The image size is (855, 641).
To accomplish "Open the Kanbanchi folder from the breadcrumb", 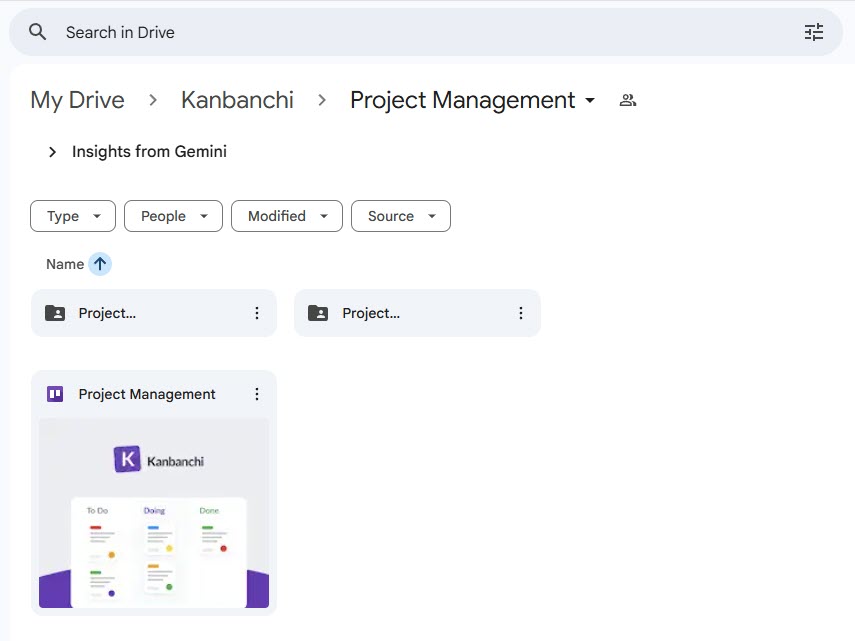I will [x=237, y=100].
